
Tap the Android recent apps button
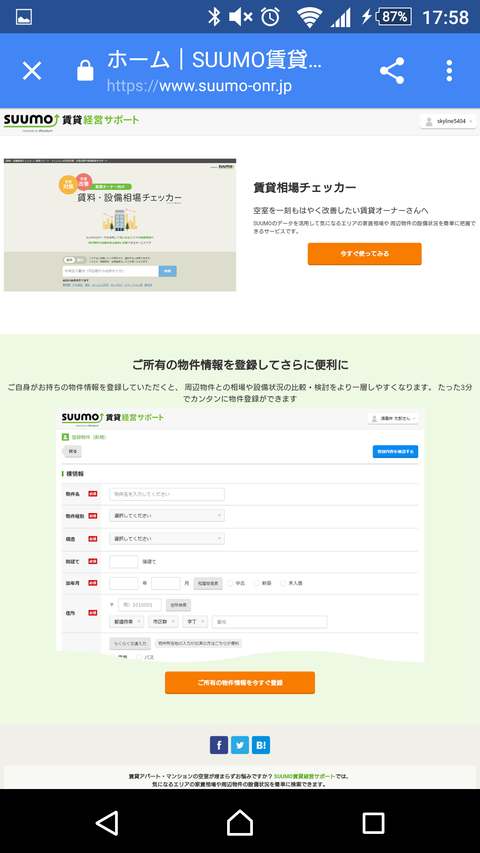[373, 823]
